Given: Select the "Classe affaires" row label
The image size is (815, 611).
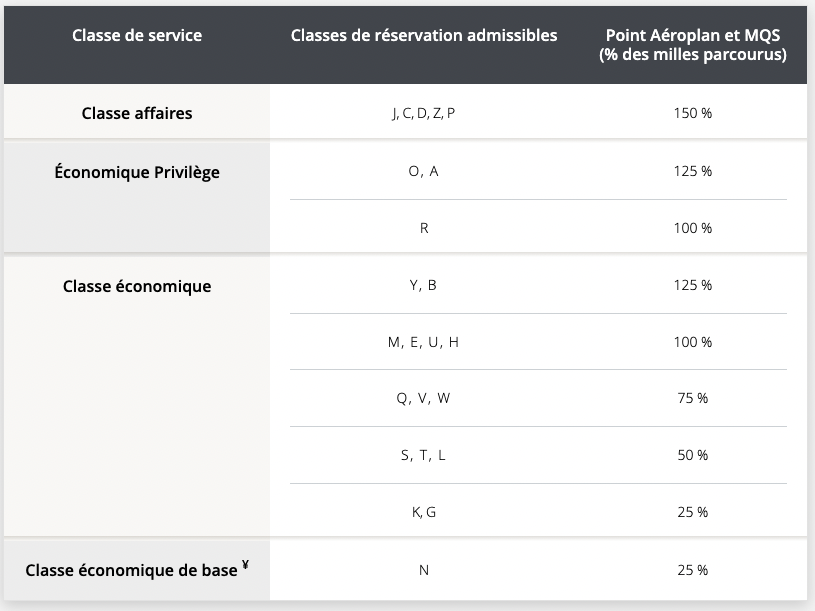Looking at the screenshot, I should pos(137,113).
